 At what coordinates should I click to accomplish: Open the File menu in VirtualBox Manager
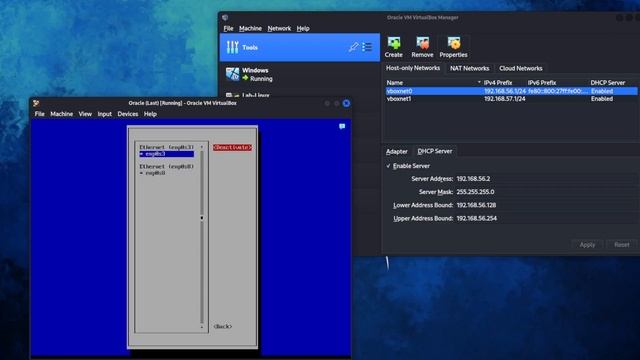(x=228, y=29)
